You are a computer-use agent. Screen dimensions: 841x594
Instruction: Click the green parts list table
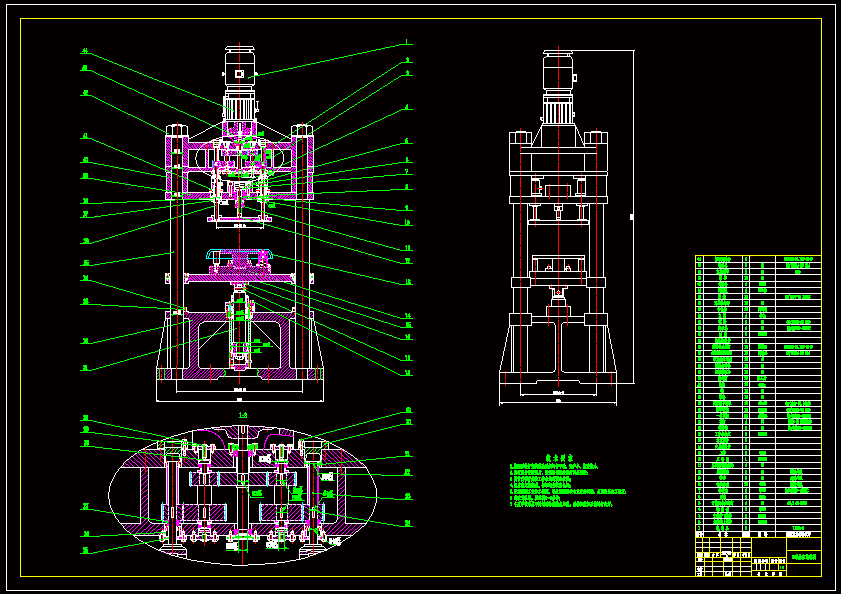coord(758,397)
